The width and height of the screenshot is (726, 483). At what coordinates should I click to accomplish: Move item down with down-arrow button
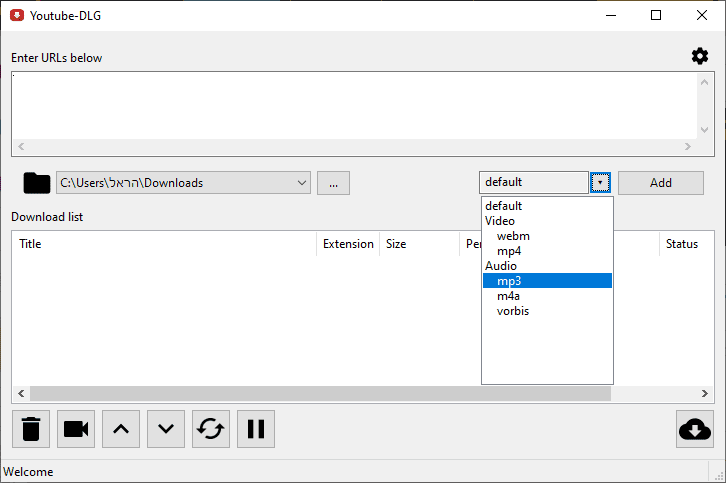click(x=166, y=429)
